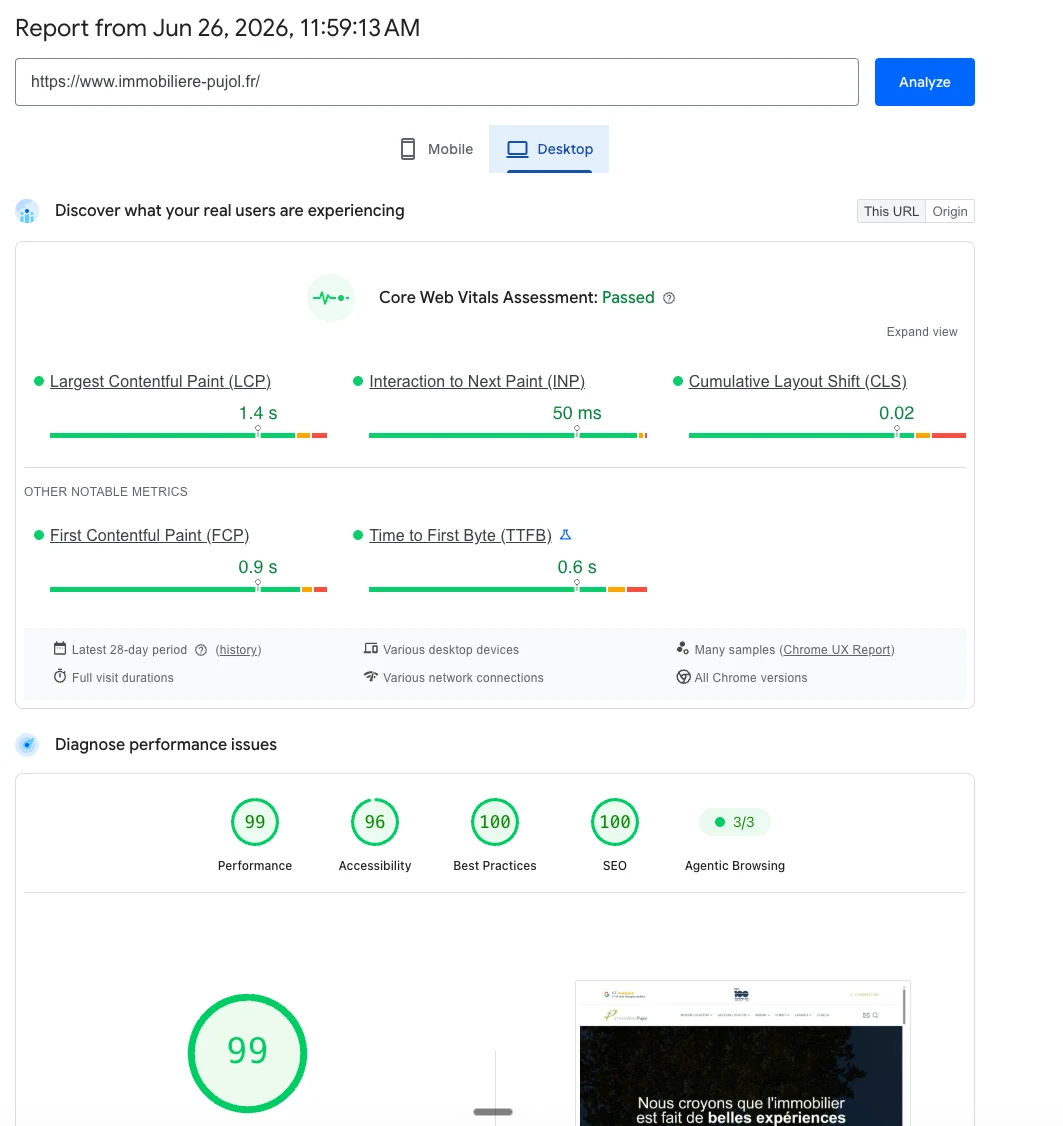Open Agentic Browsing 3/3 badge
This screenshot has width=1063, height=1126.
[x=735, y=822]
